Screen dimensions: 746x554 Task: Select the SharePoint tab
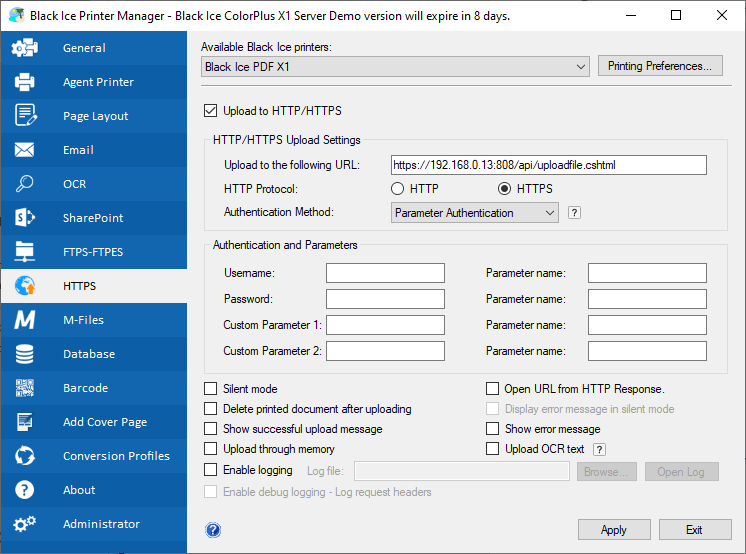[x=94, y=218]
